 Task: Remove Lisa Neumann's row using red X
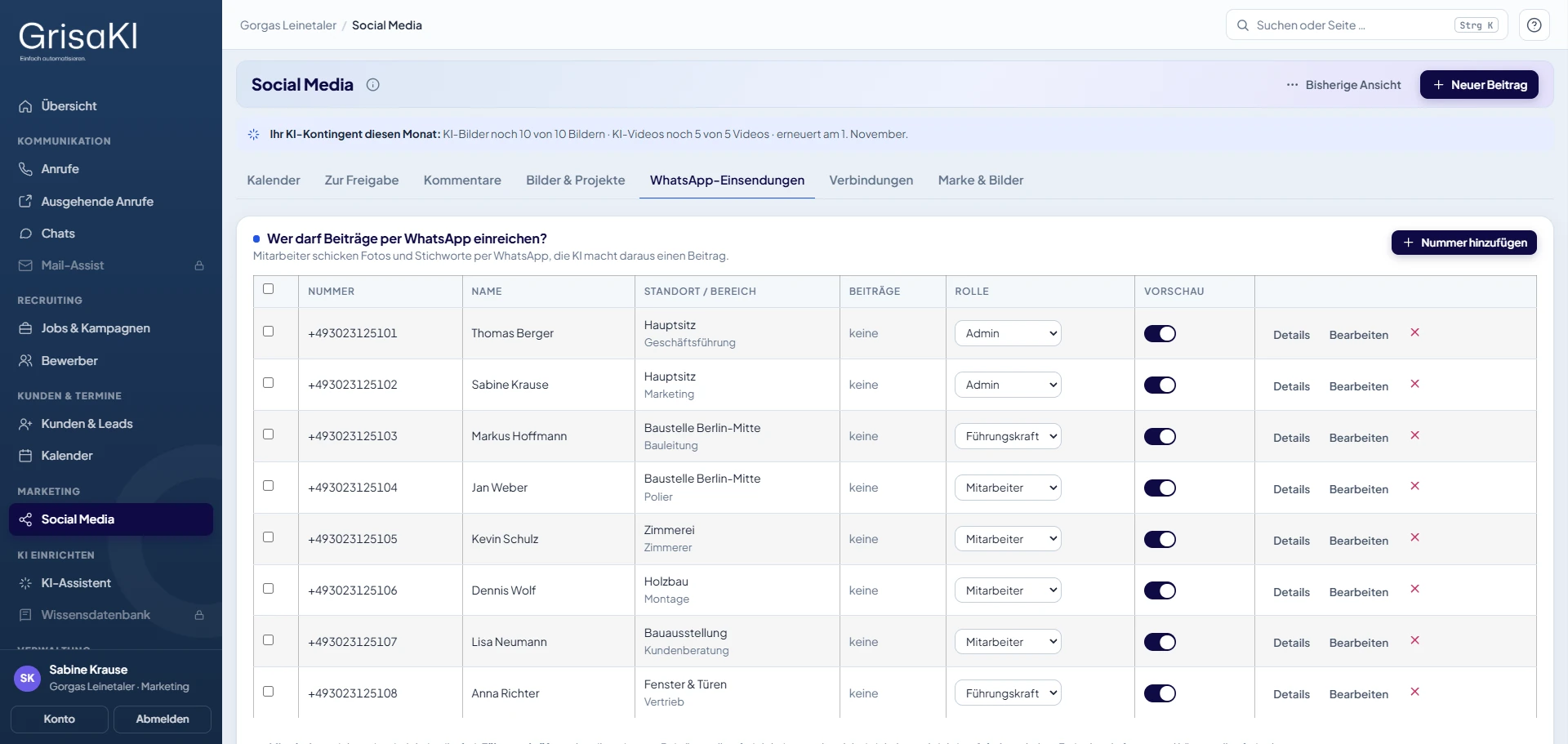click(x=1414, y=640)
